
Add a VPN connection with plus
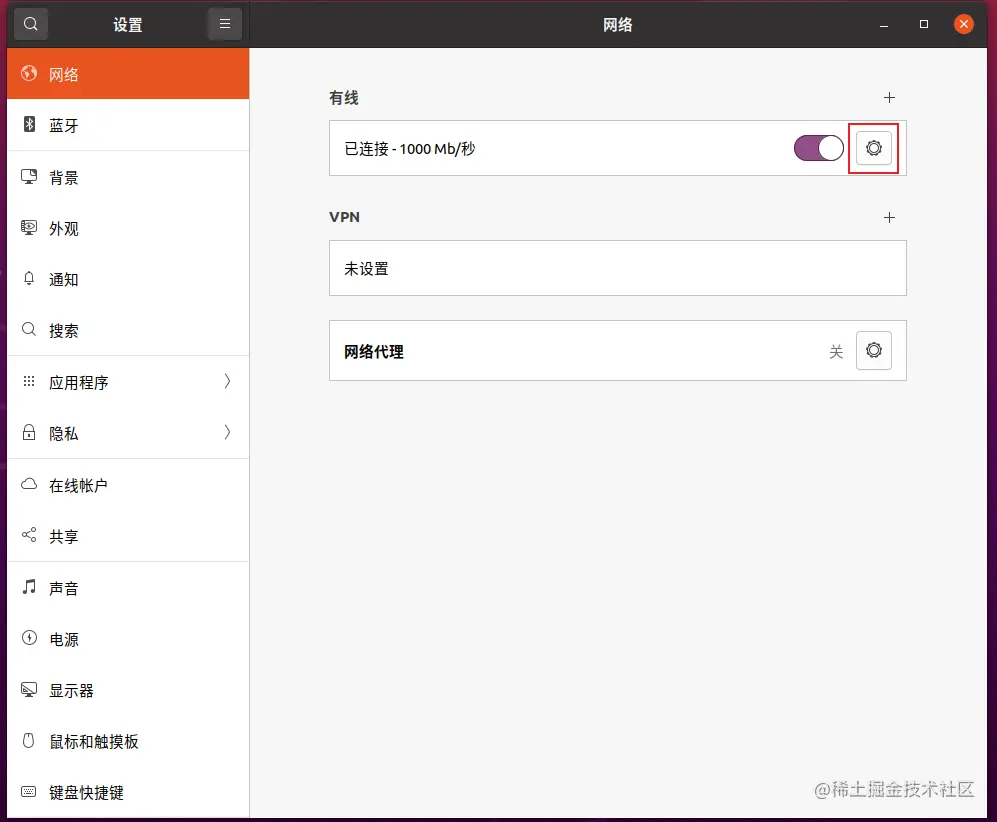[x=890, y=217]
